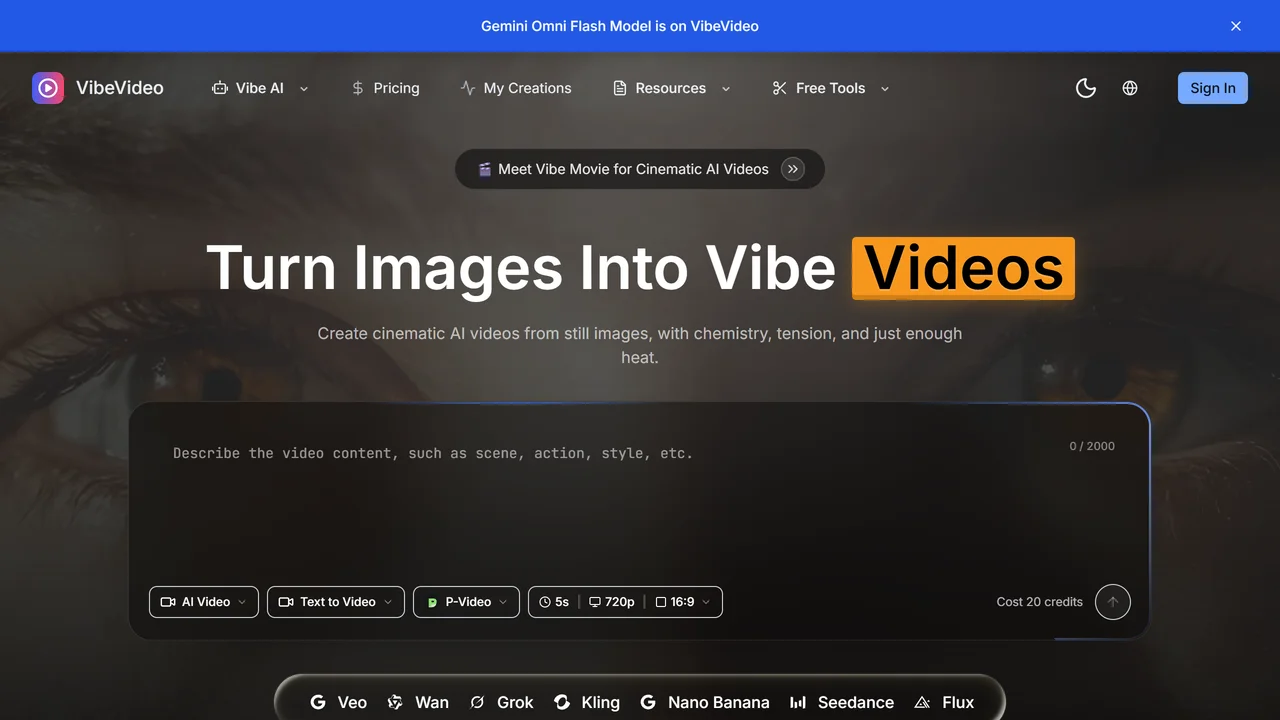
Task: Click the Nano Banana Google icon
Action: (648, 702)
